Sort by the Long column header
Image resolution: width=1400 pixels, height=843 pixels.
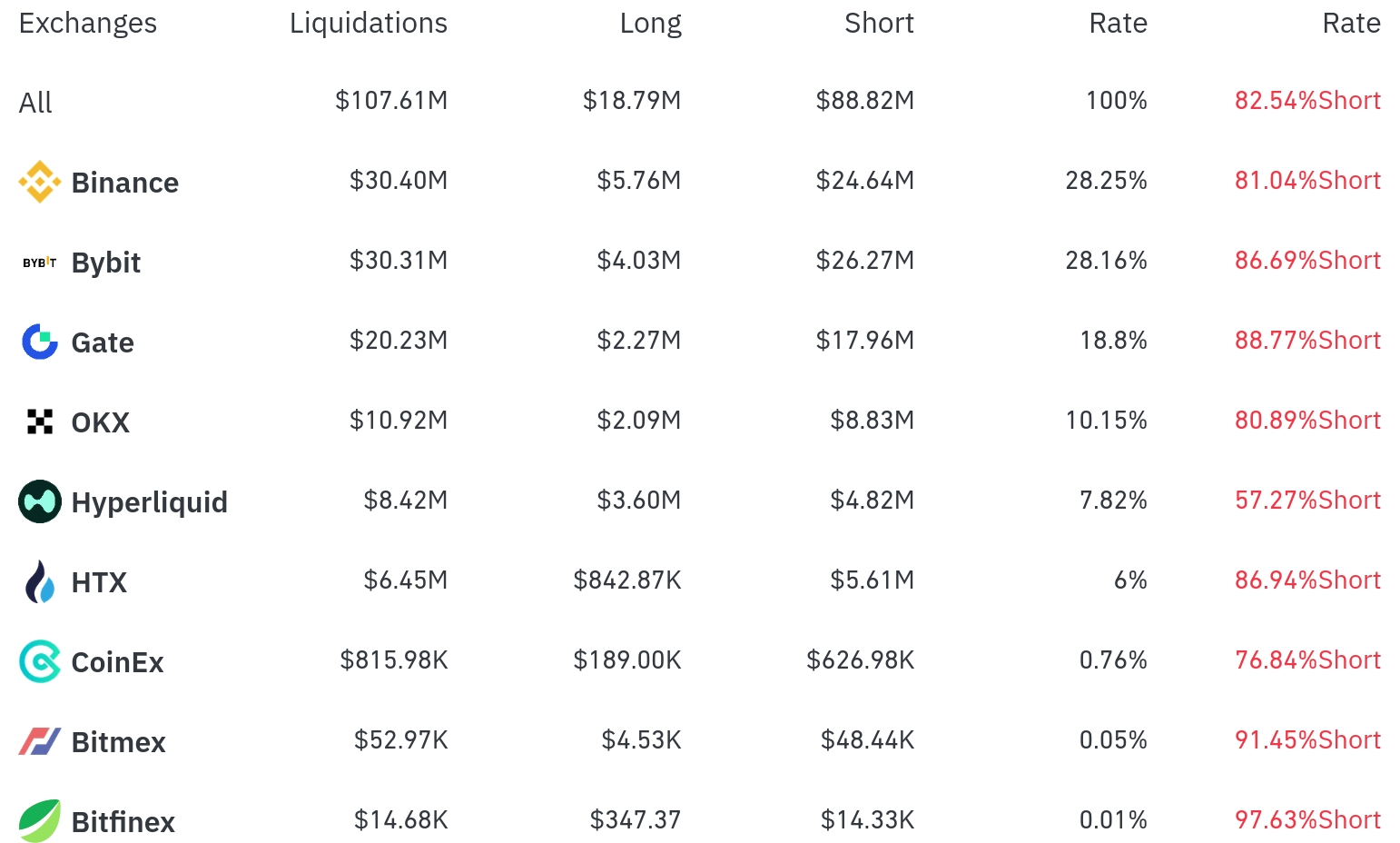(650, 23)
